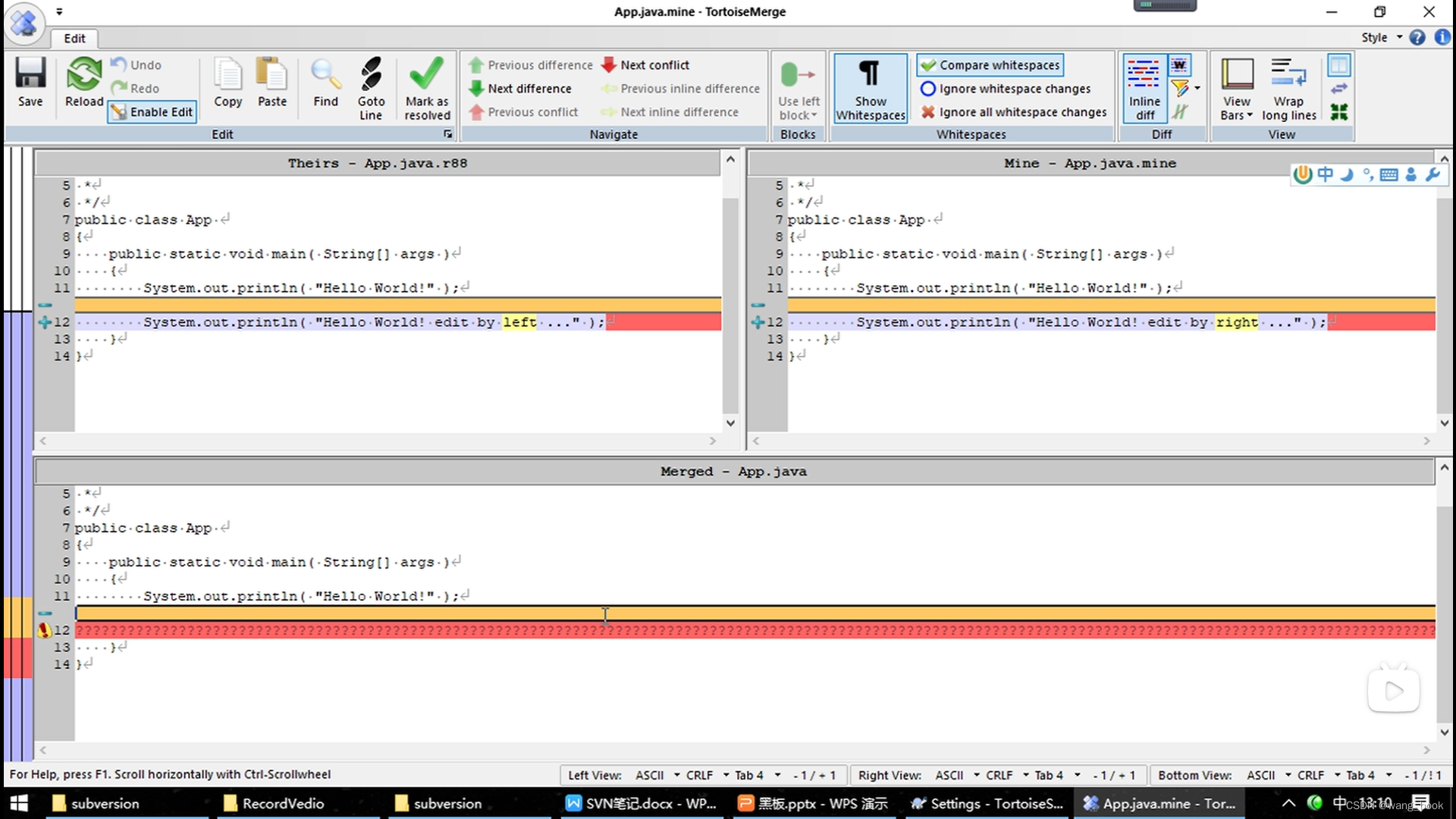Screen dimensions: 1456x819
Task: Toggle Inline diff
Action: tap(1144, 88)
